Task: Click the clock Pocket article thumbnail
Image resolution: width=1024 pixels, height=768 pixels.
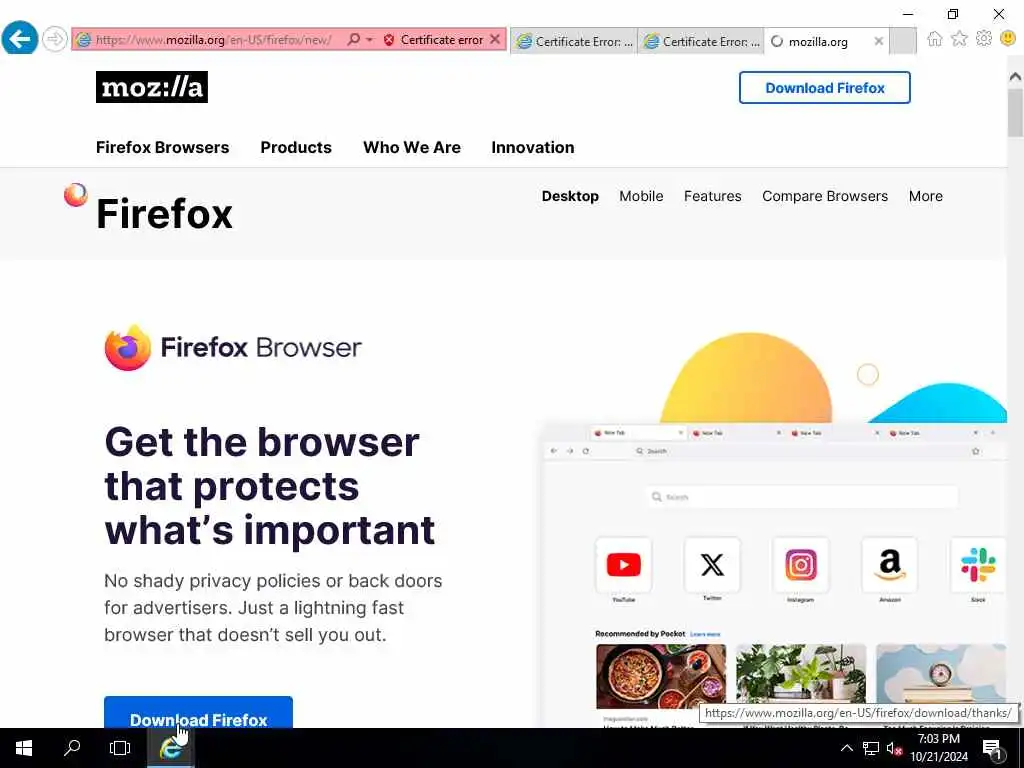Action: pos(940,675)
